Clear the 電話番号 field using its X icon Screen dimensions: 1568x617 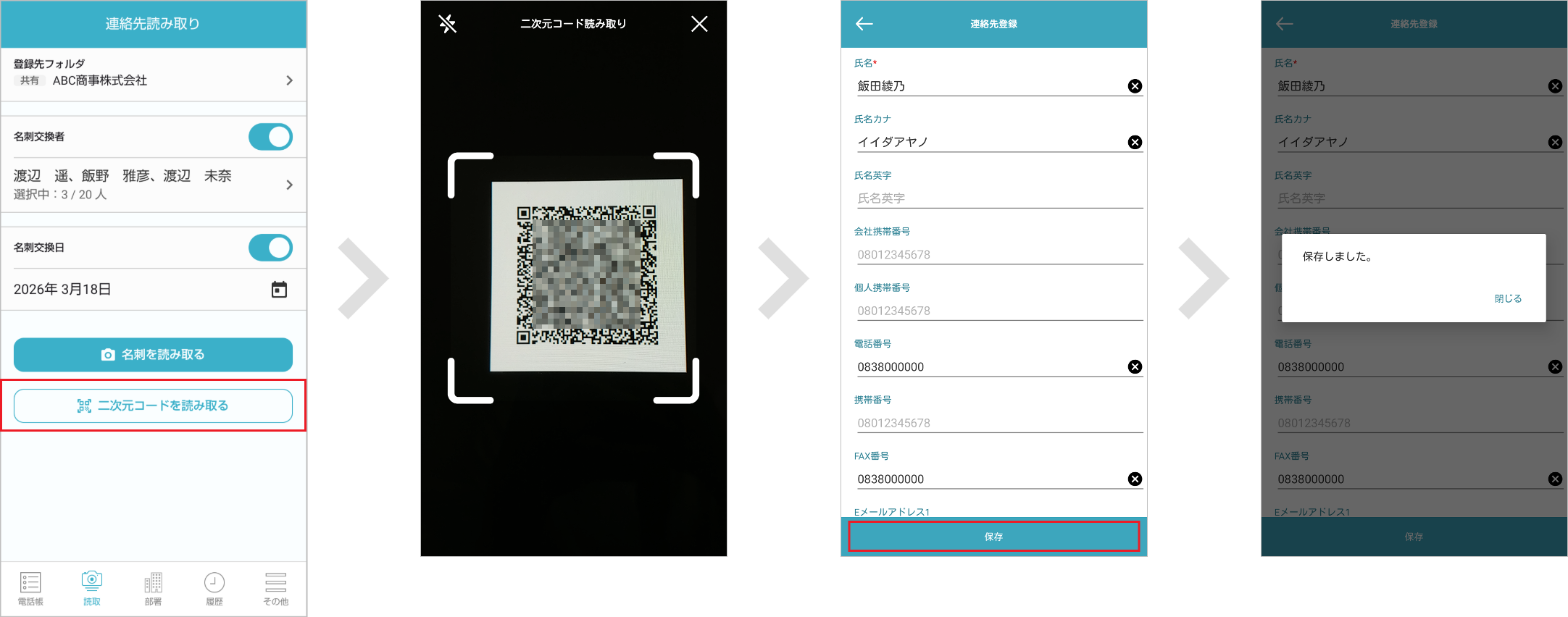pos(1135,367)
